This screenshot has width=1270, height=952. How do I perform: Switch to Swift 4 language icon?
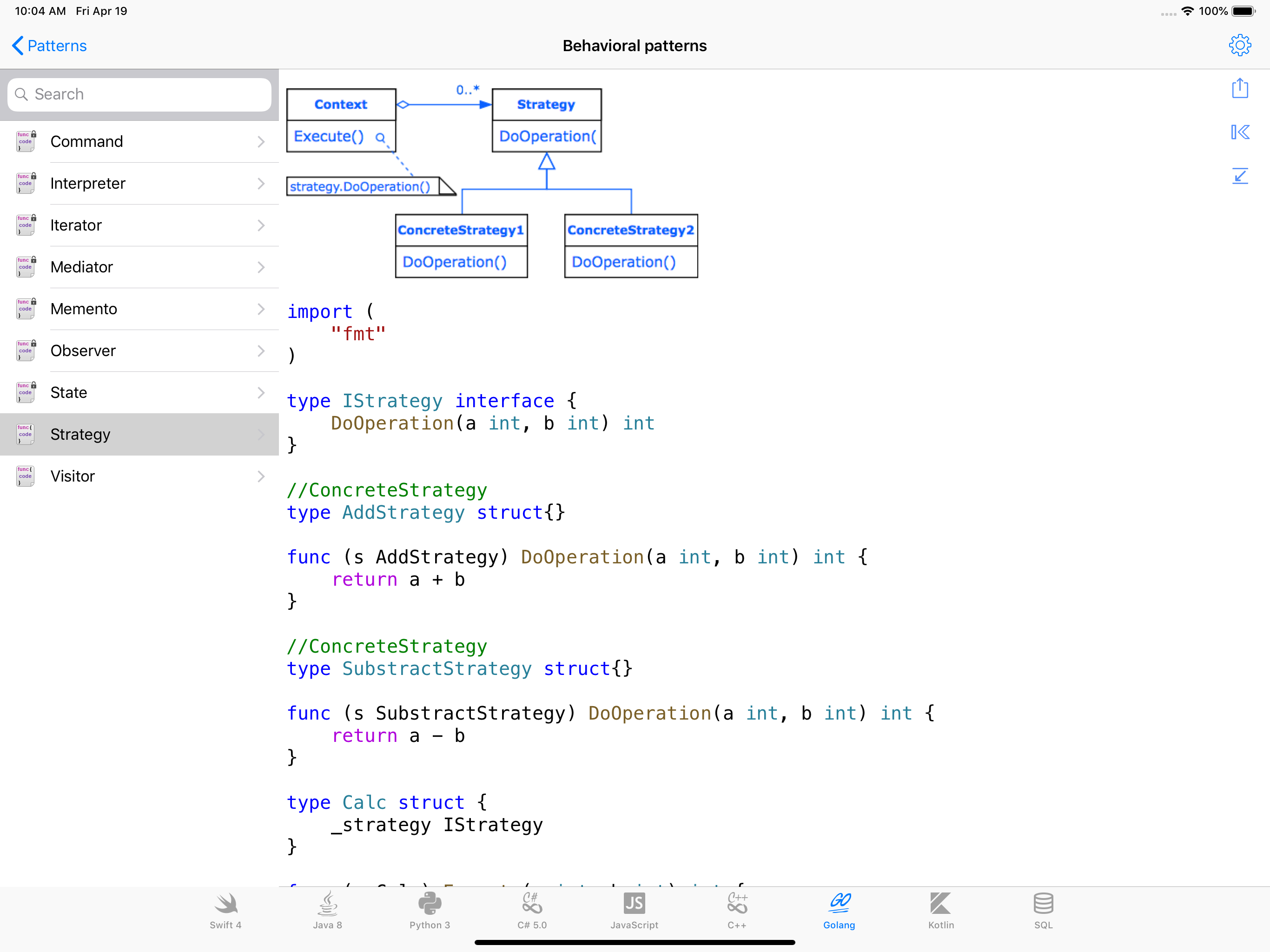[225, 910]
